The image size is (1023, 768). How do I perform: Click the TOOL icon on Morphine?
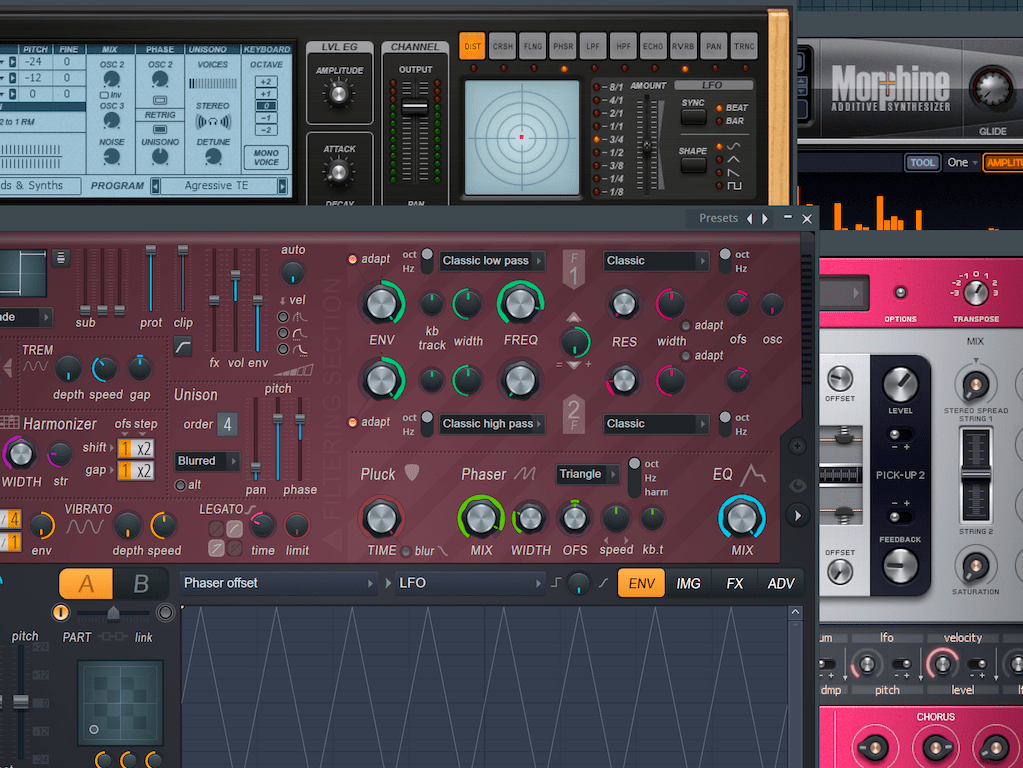click(922, 162)
